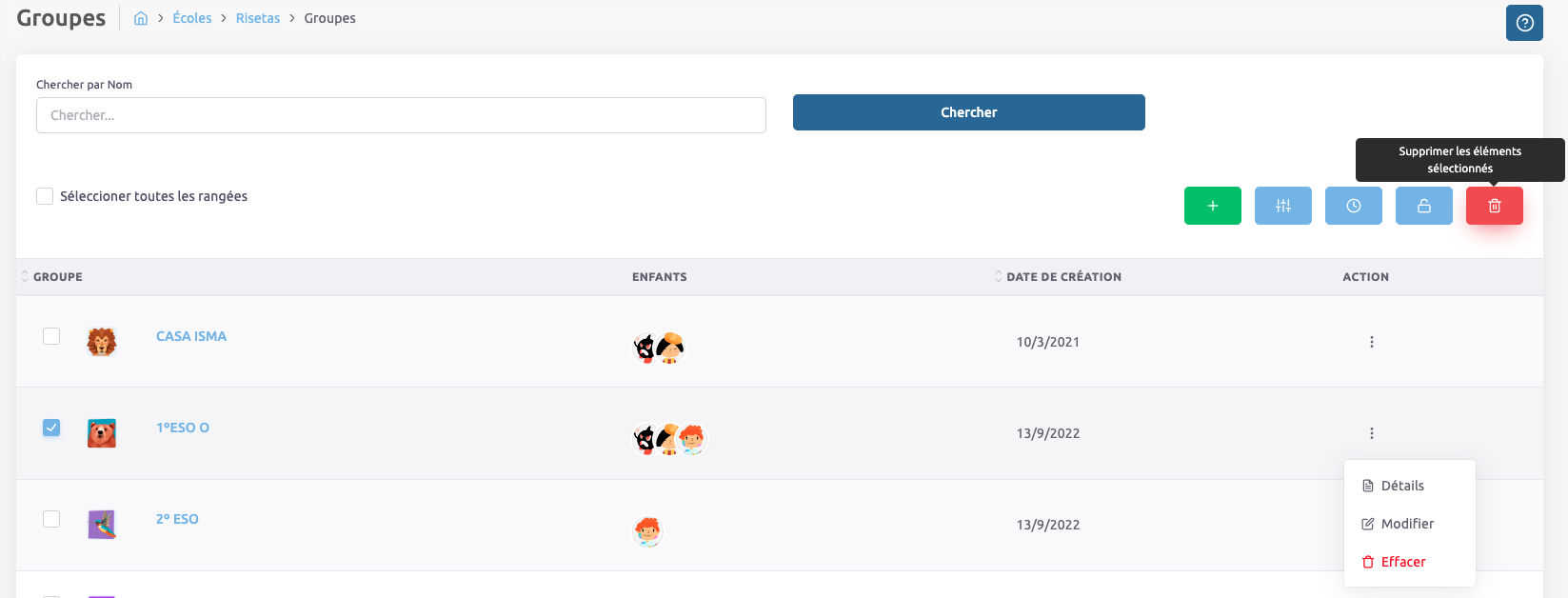Viewport: 1568px width, 598px height.
Task: Select Modifier from the action menu
Action: [1406, 524]
